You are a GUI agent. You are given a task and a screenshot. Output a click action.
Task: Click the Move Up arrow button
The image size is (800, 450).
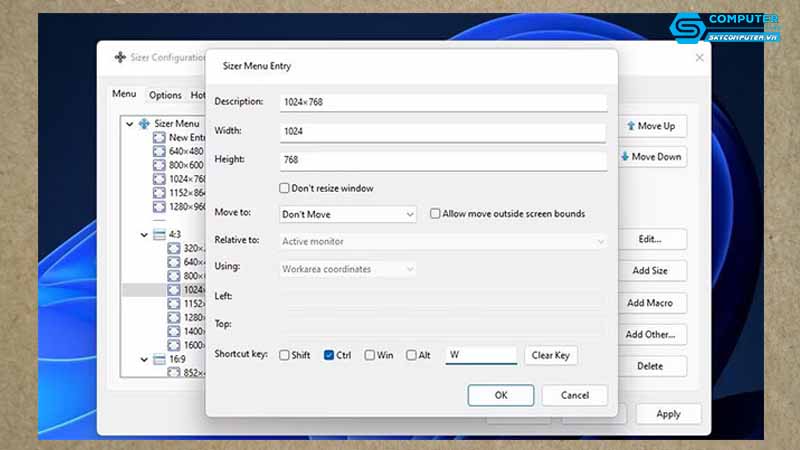pos(651,126)
